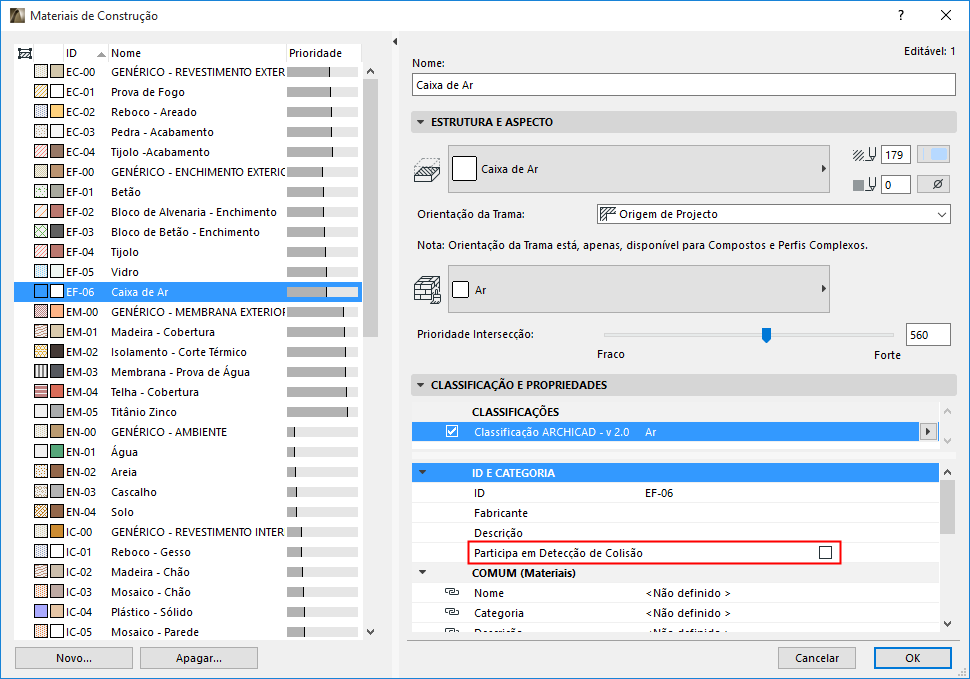
Task: Click the Materiais de Construção title bar icon
Action: [x=18, y=16]
